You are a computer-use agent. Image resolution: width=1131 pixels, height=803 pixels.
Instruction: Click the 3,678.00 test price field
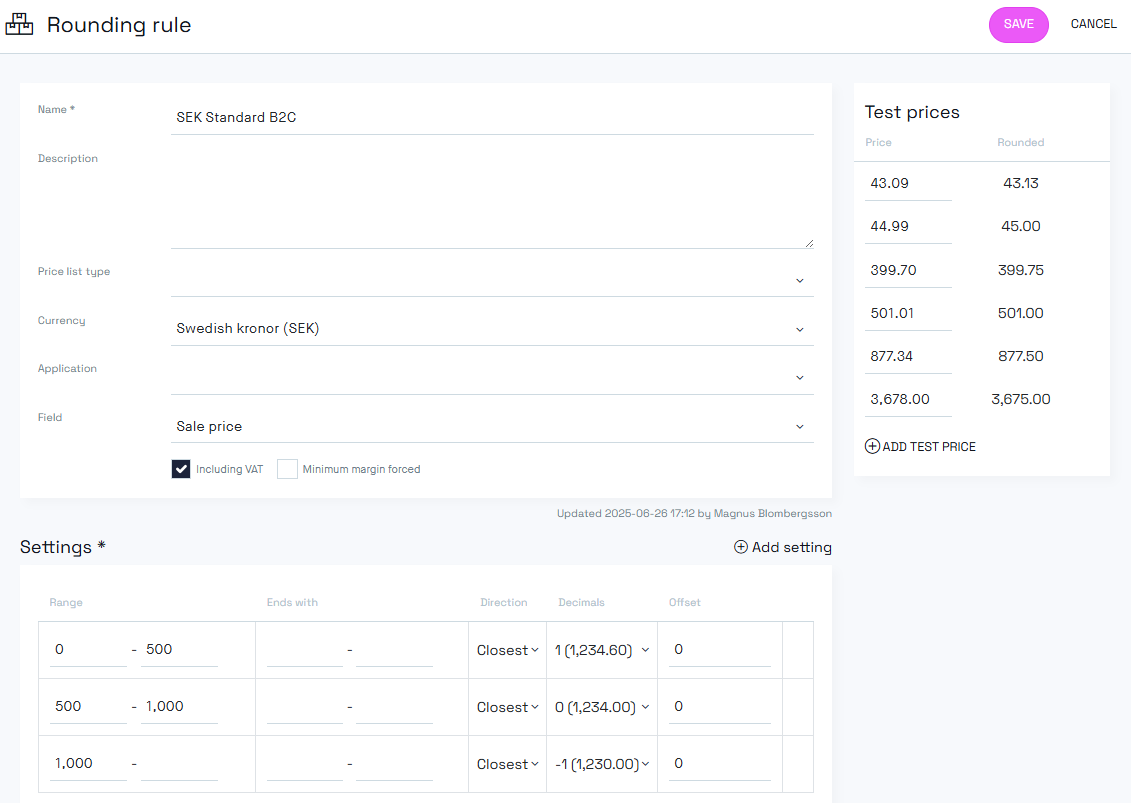point(908,399)
